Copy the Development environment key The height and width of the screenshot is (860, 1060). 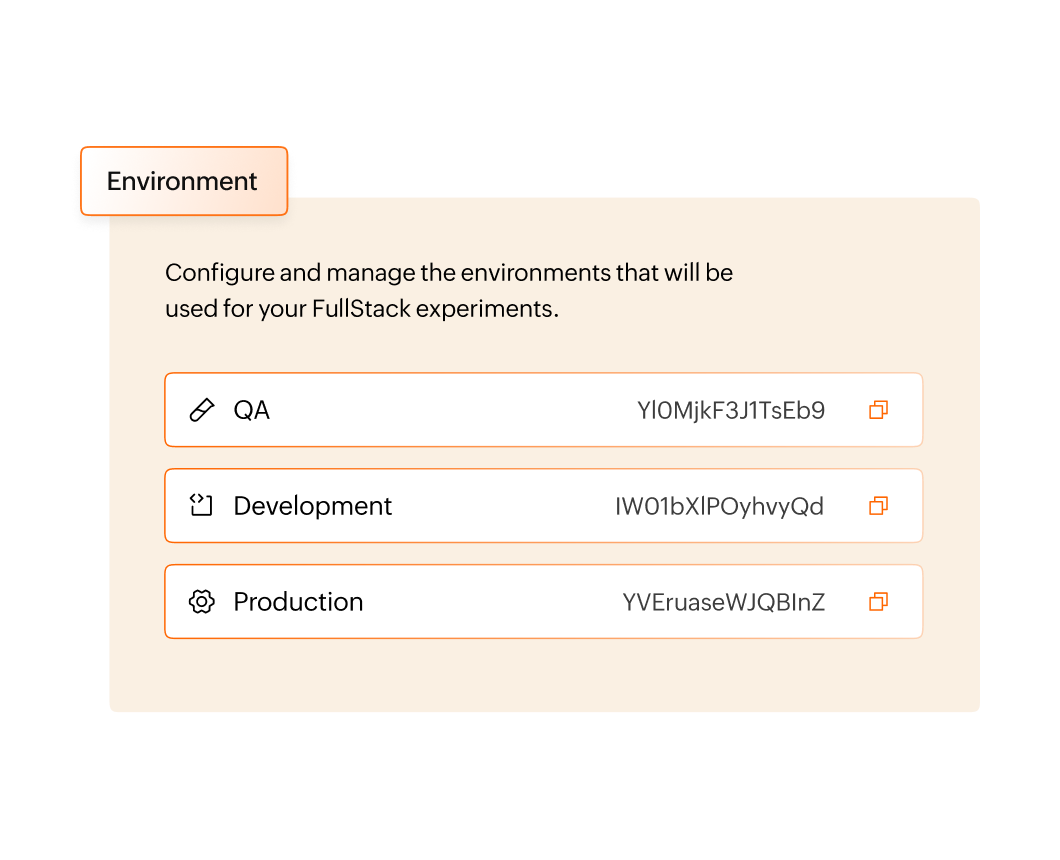878,506
